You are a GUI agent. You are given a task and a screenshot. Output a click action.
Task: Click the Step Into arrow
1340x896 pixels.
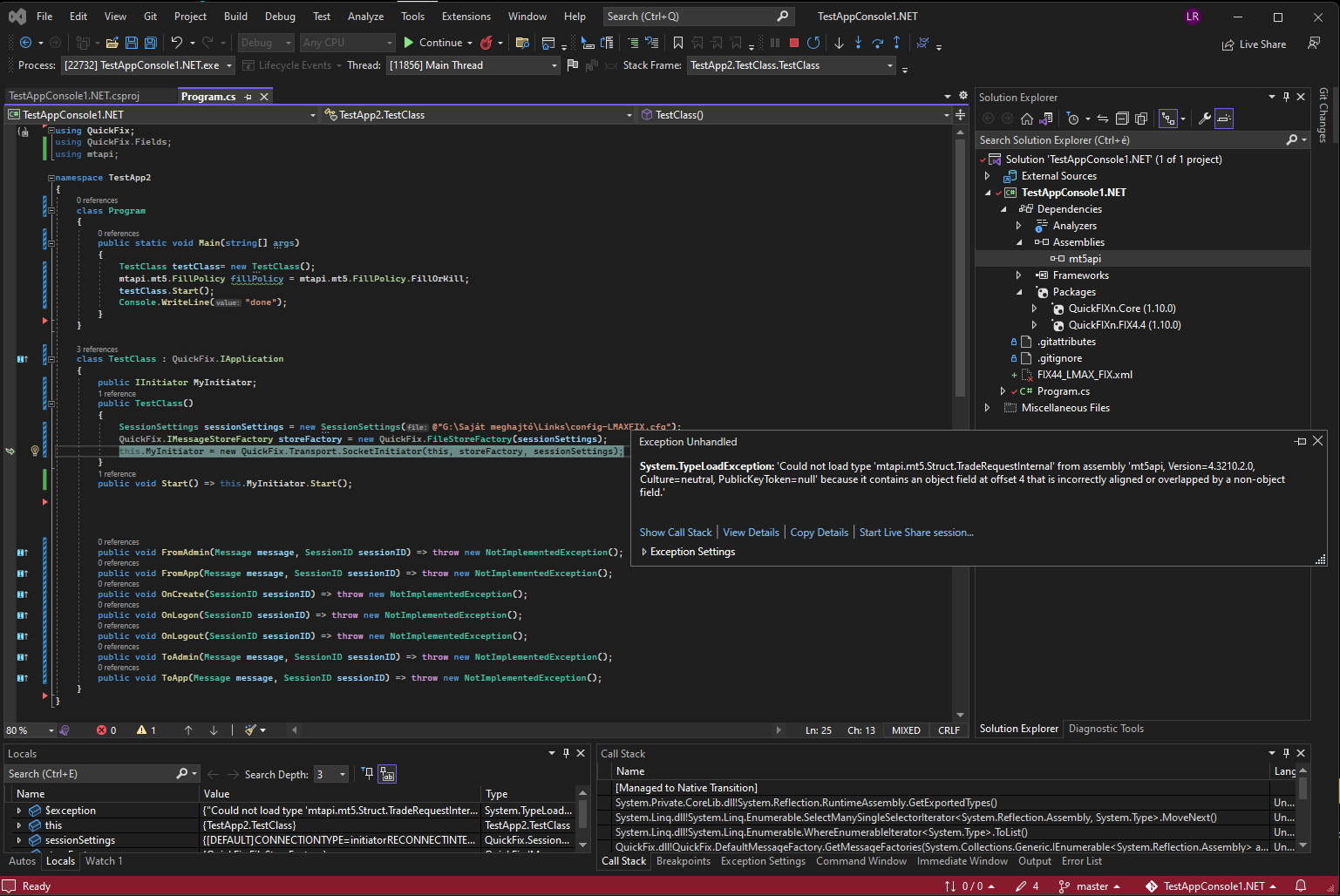pyautogui.click(x=858, y=43)
